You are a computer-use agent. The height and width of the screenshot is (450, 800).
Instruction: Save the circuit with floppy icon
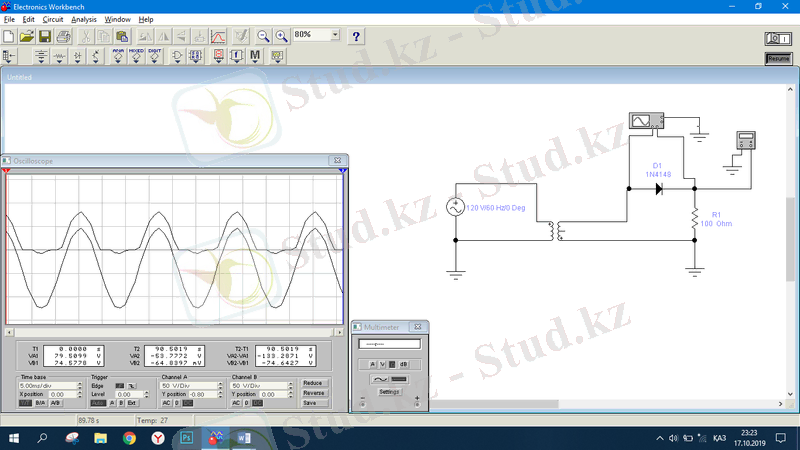tap(45, 36)
